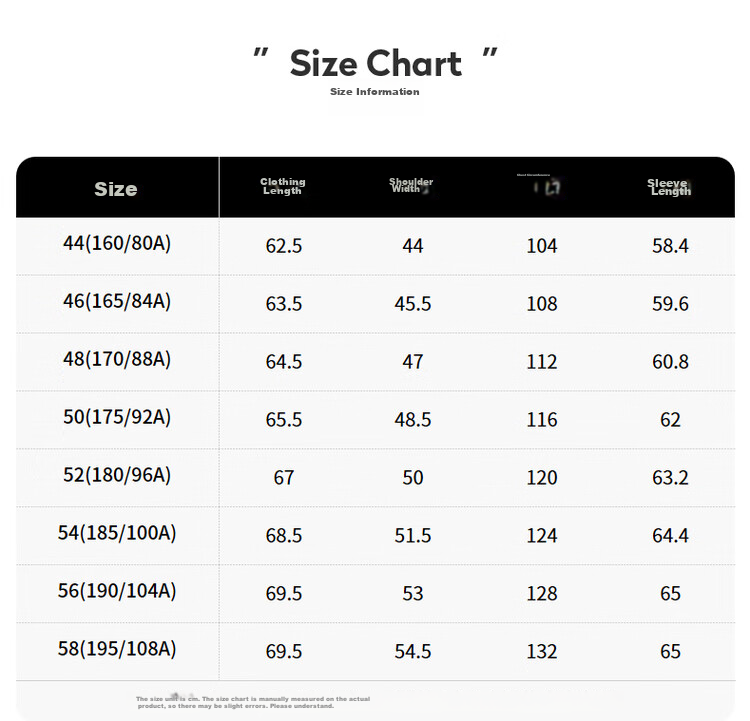
Task: Click the 'Shoulder Width' column header
Action: pyautogui.click(x=411, y=185)
